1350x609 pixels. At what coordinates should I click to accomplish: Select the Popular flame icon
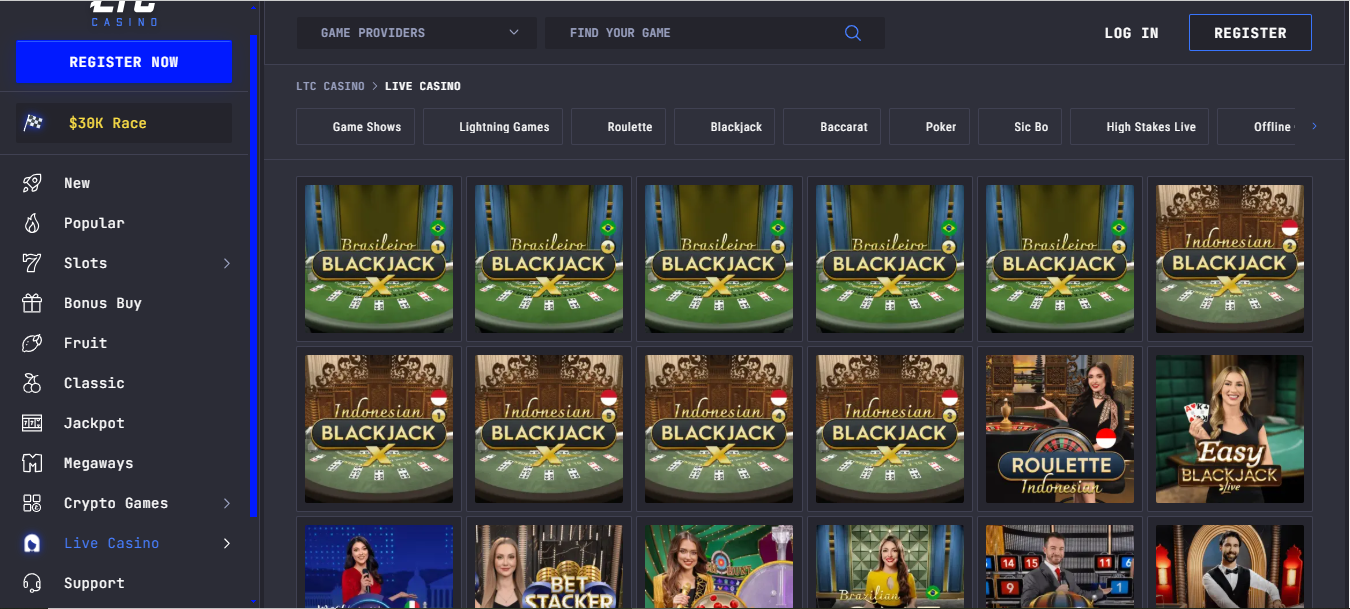click(x=32, y=223)
